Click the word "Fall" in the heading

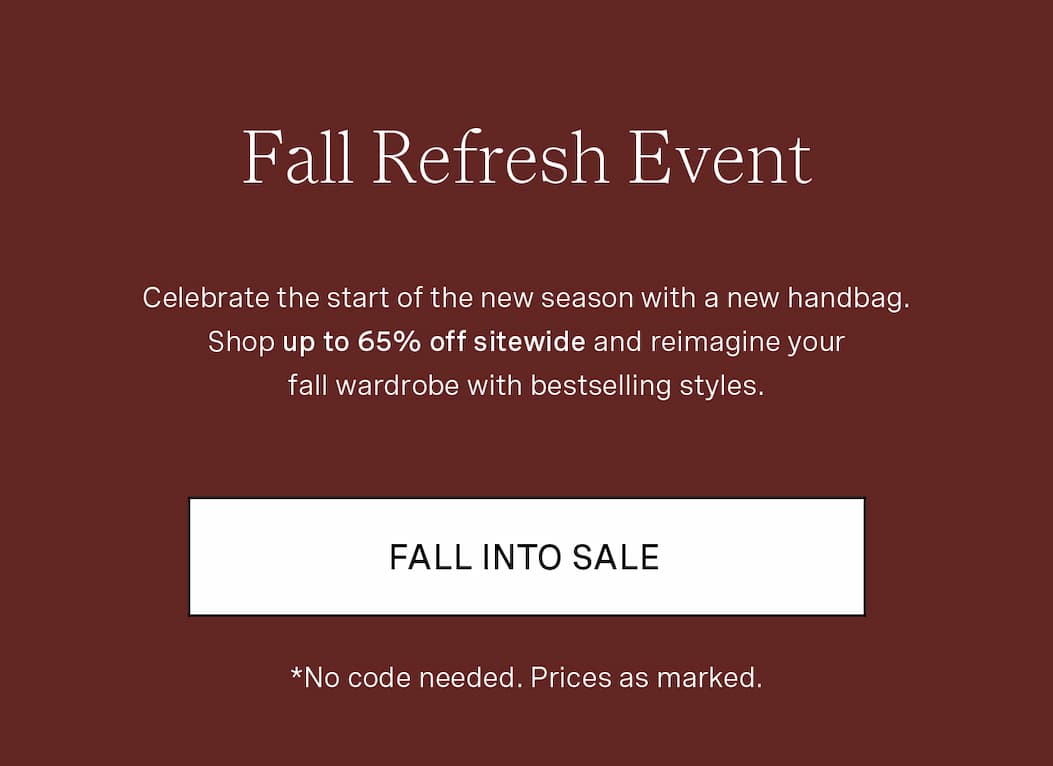297,158
